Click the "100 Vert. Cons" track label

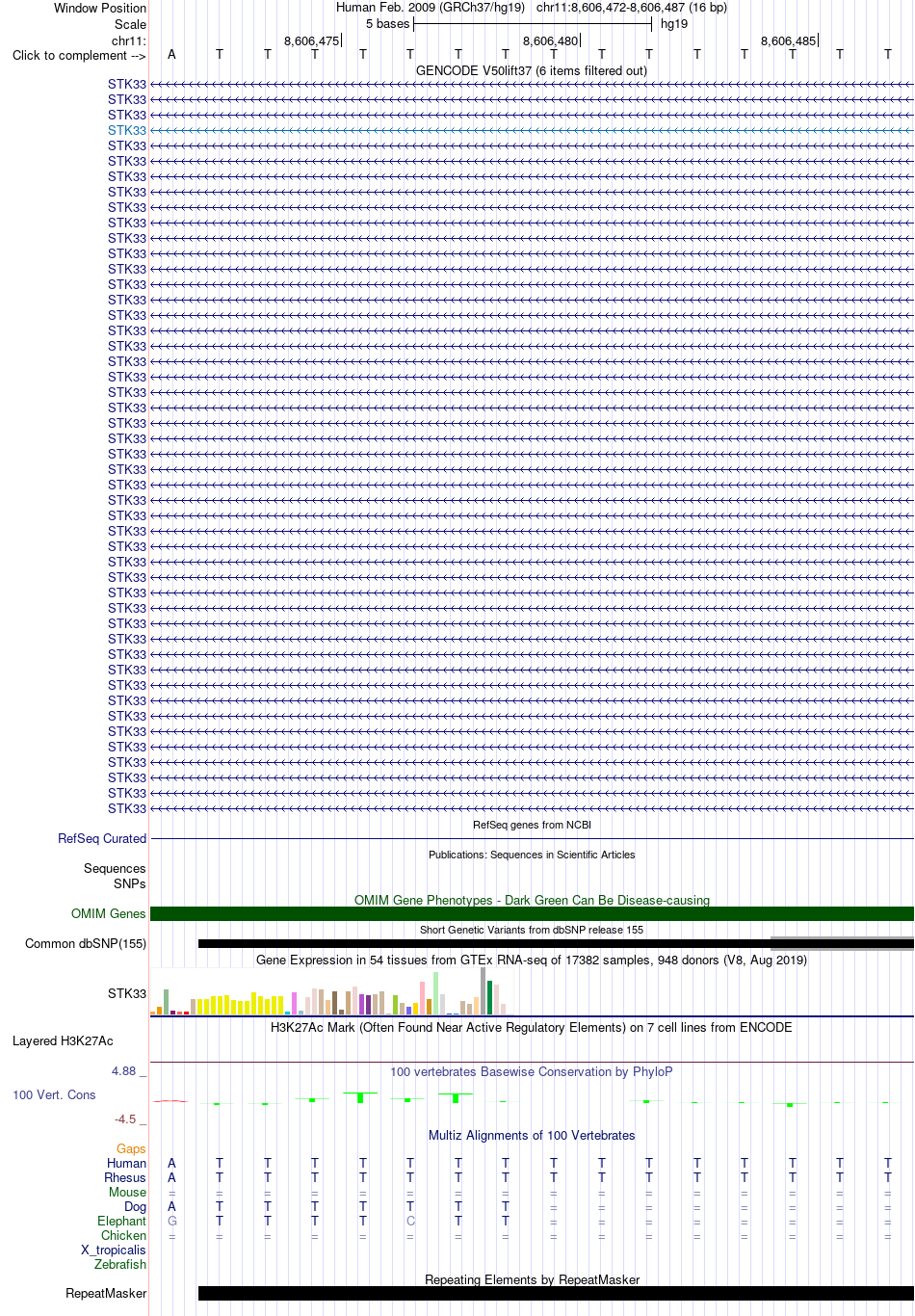click(54, 1094)
